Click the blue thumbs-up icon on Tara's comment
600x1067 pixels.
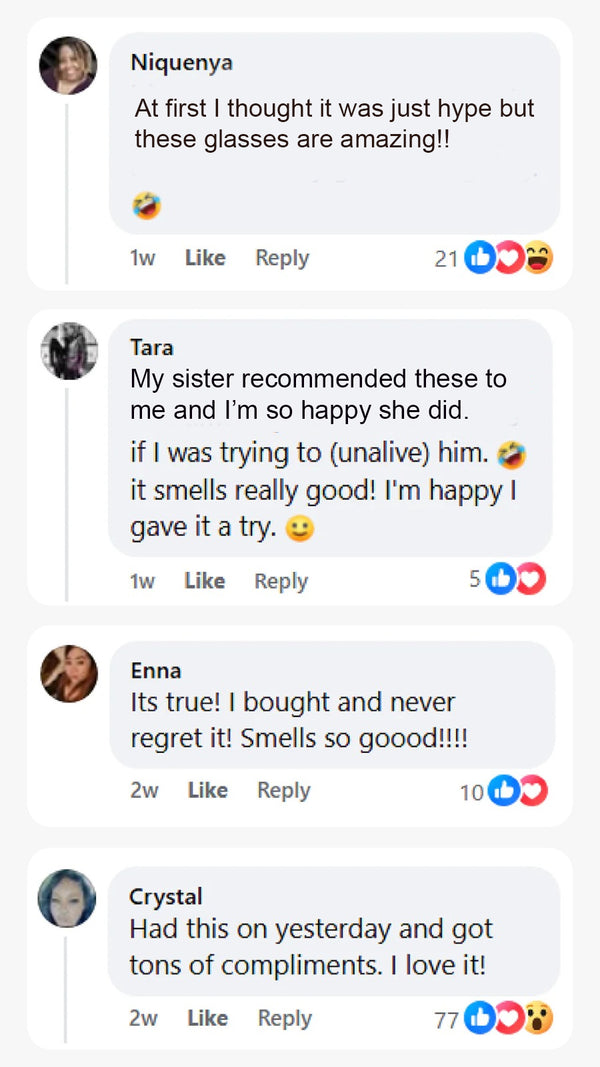click(500, 580)
